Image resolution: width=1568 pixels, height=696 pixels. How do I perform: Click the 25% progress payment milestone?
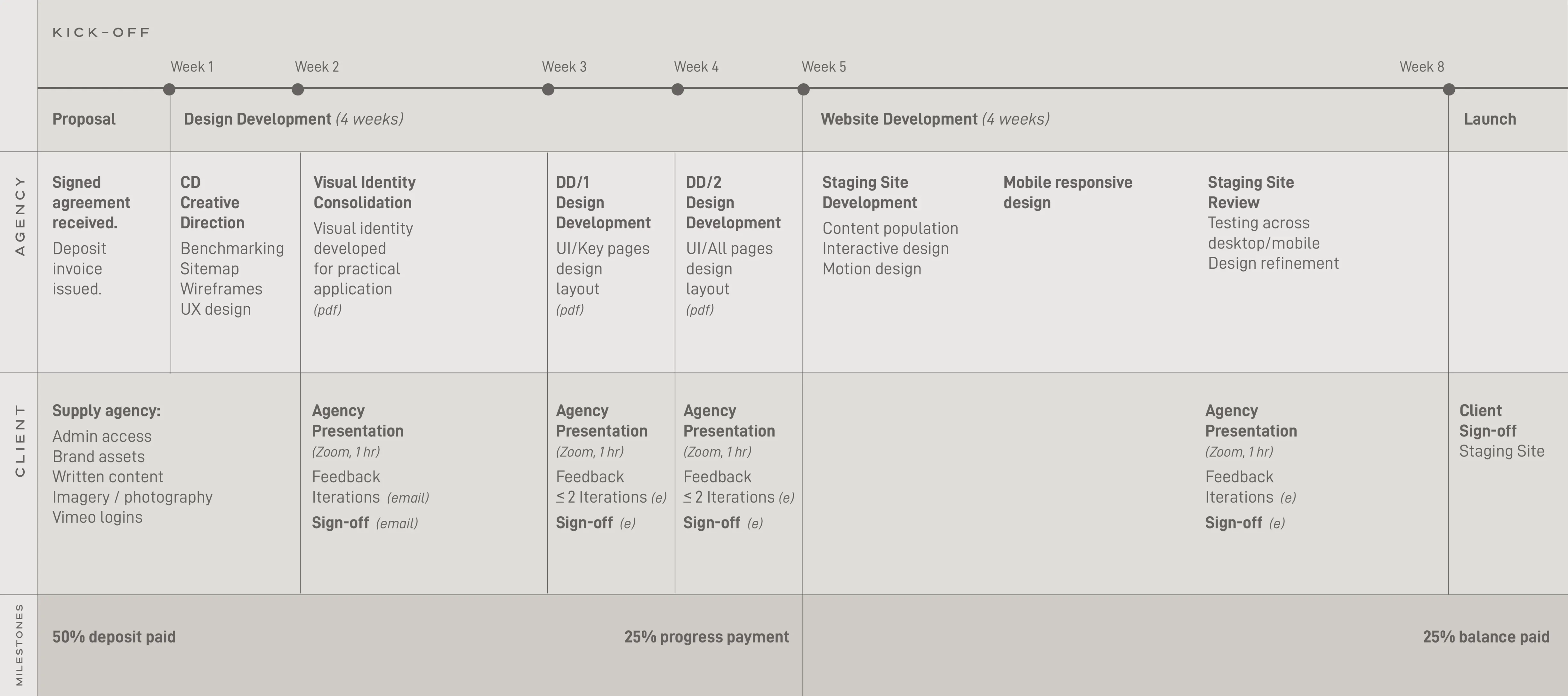[706, 637]
